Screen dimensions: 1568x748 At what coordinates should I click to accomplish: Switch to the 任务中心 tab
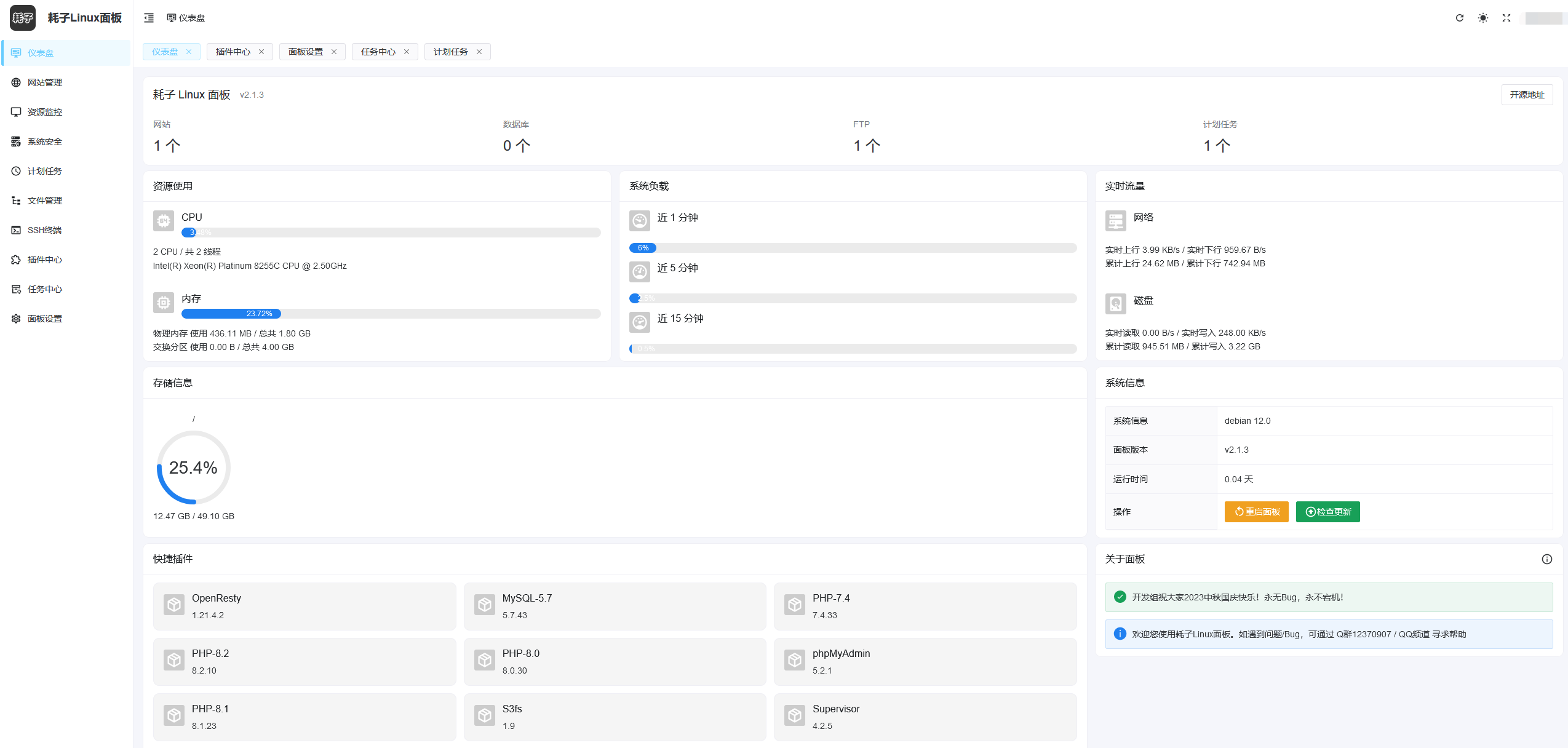pyautogui.click(x=378, y=52)
